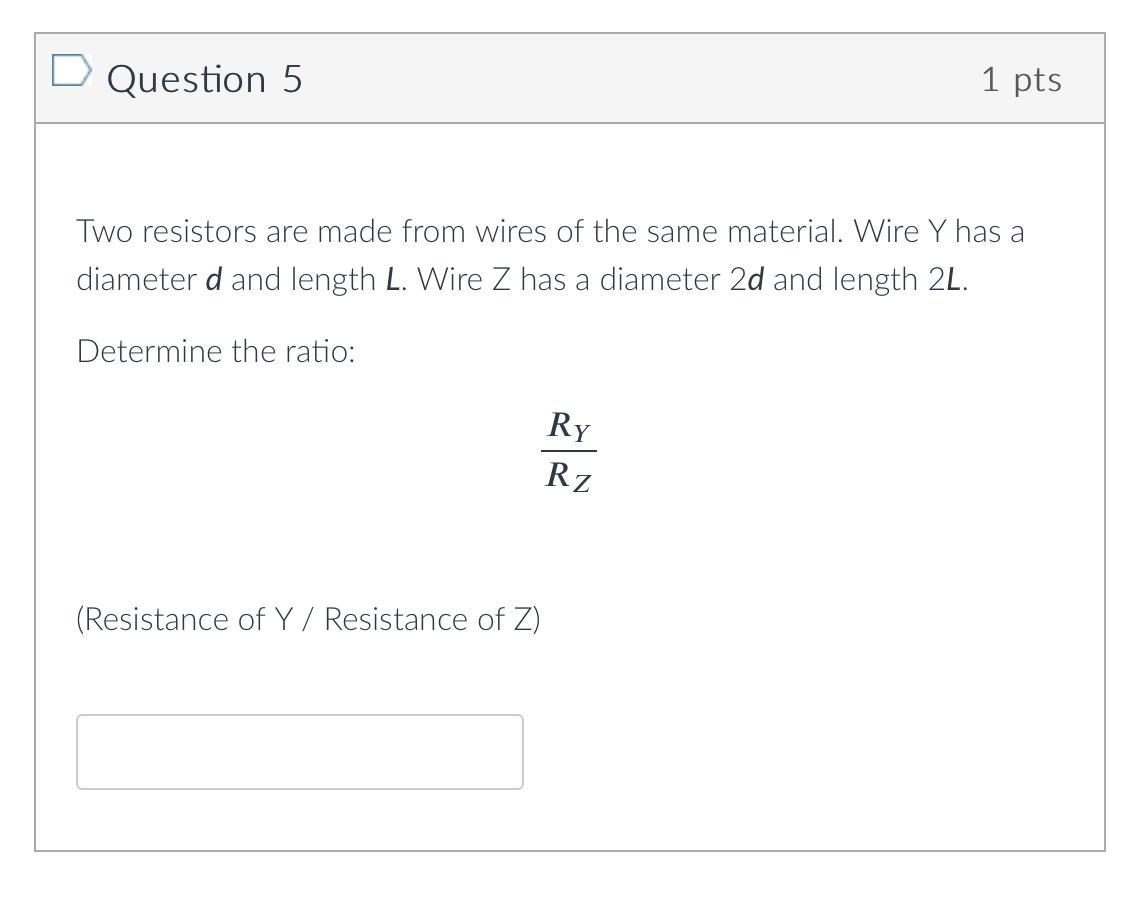Click the 1 pts label

(1023, 80)
